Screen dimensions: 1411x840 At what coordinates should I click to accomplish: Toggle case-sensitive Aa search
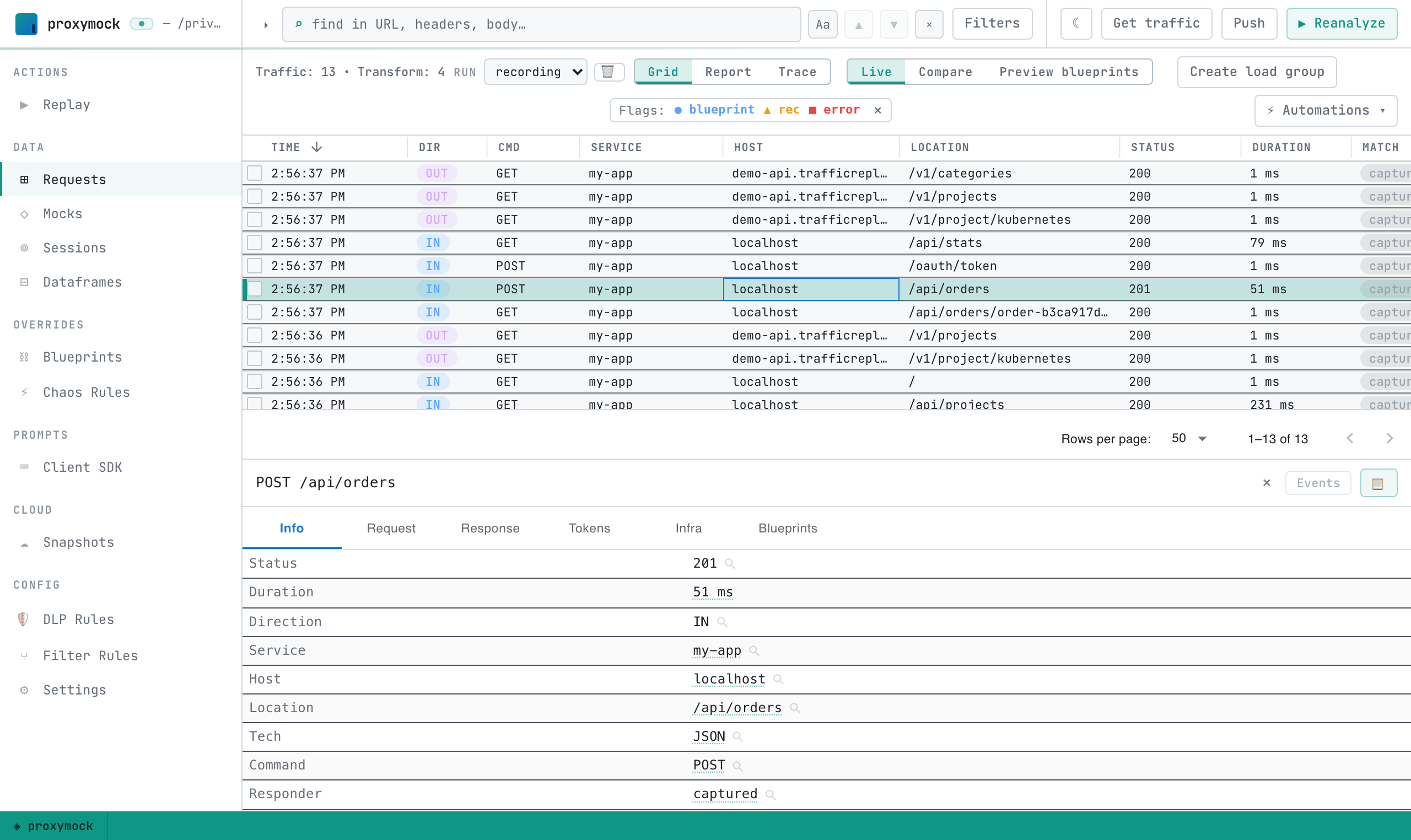(822, 24)
